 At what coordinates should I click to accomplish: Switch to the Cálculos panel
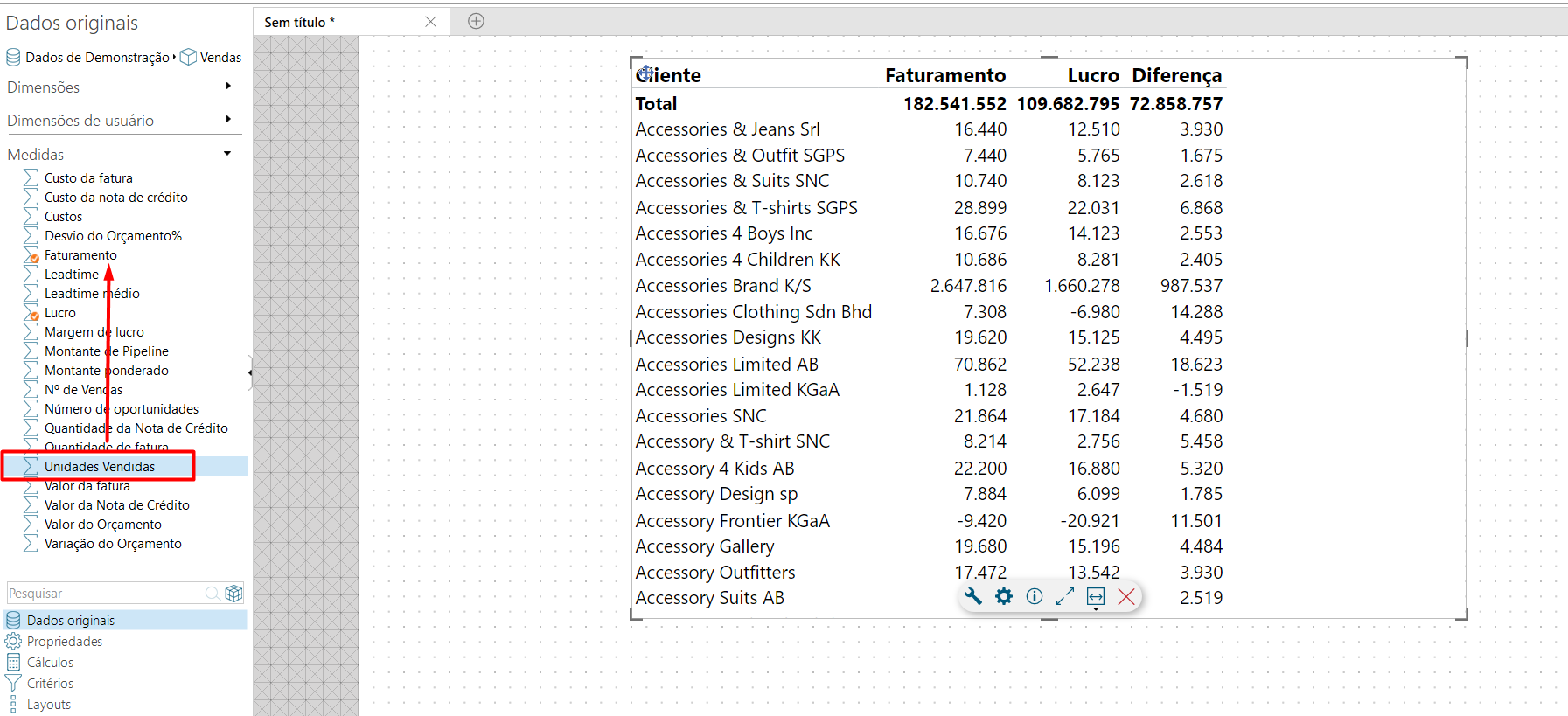(50, 662)
